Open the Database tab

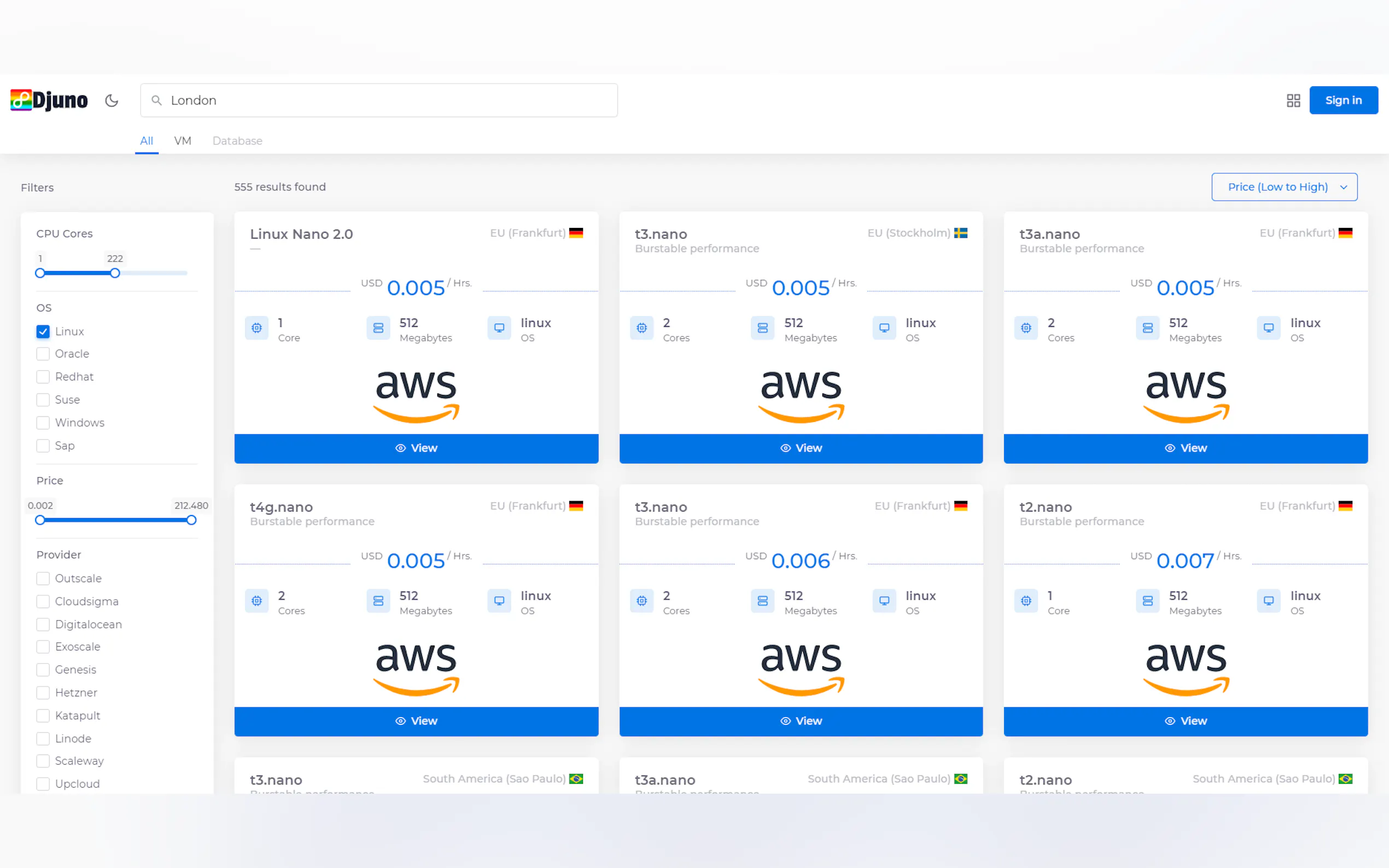[237, 140]
